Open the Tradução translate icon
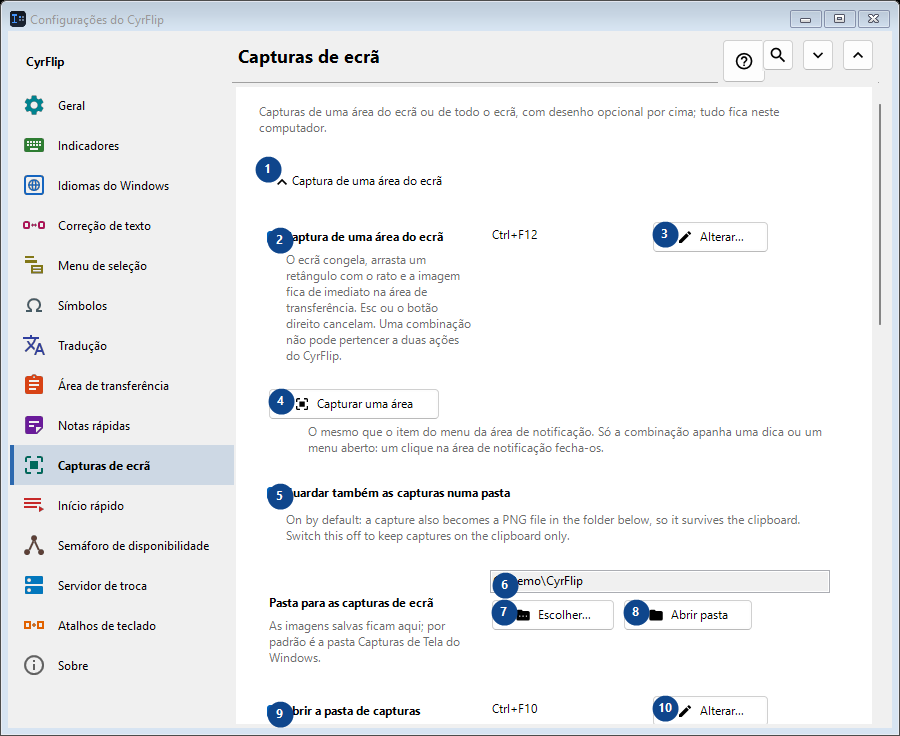 tap(34, 346)
